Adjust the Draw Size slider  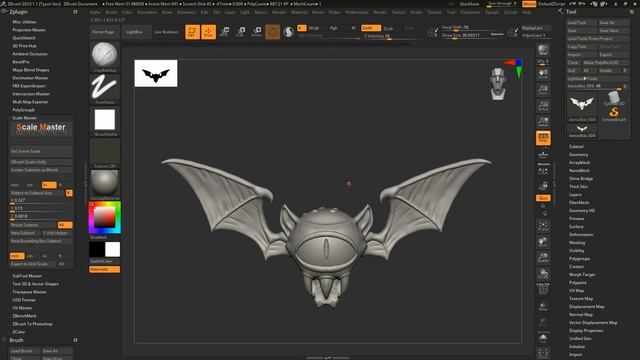(x=473, y=36)
